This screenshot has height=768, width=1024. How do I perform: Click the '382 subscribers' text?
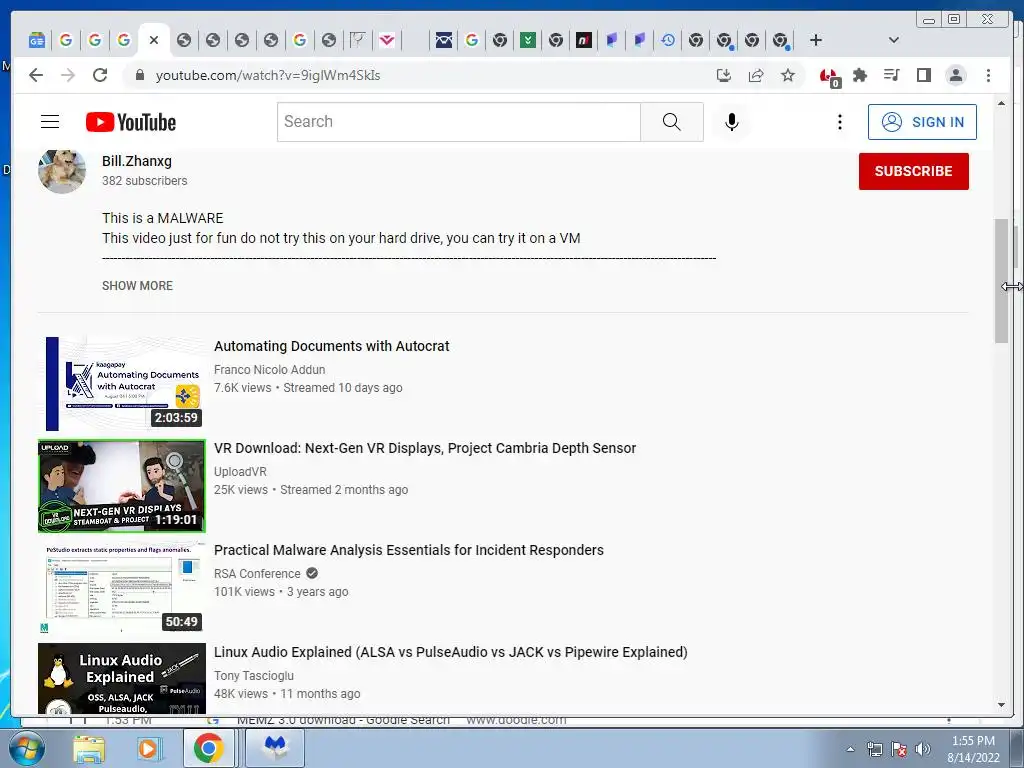point(144,181)
